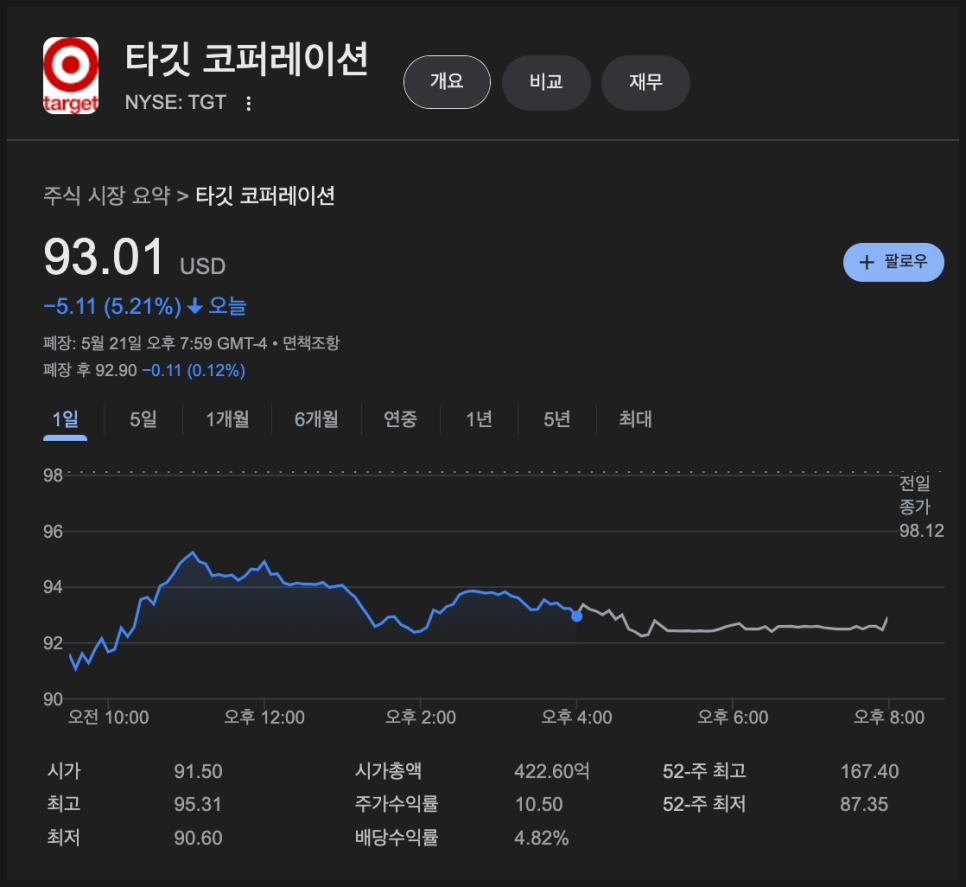Click the −5.11 (5.21%) daily change text

[113, 306]
